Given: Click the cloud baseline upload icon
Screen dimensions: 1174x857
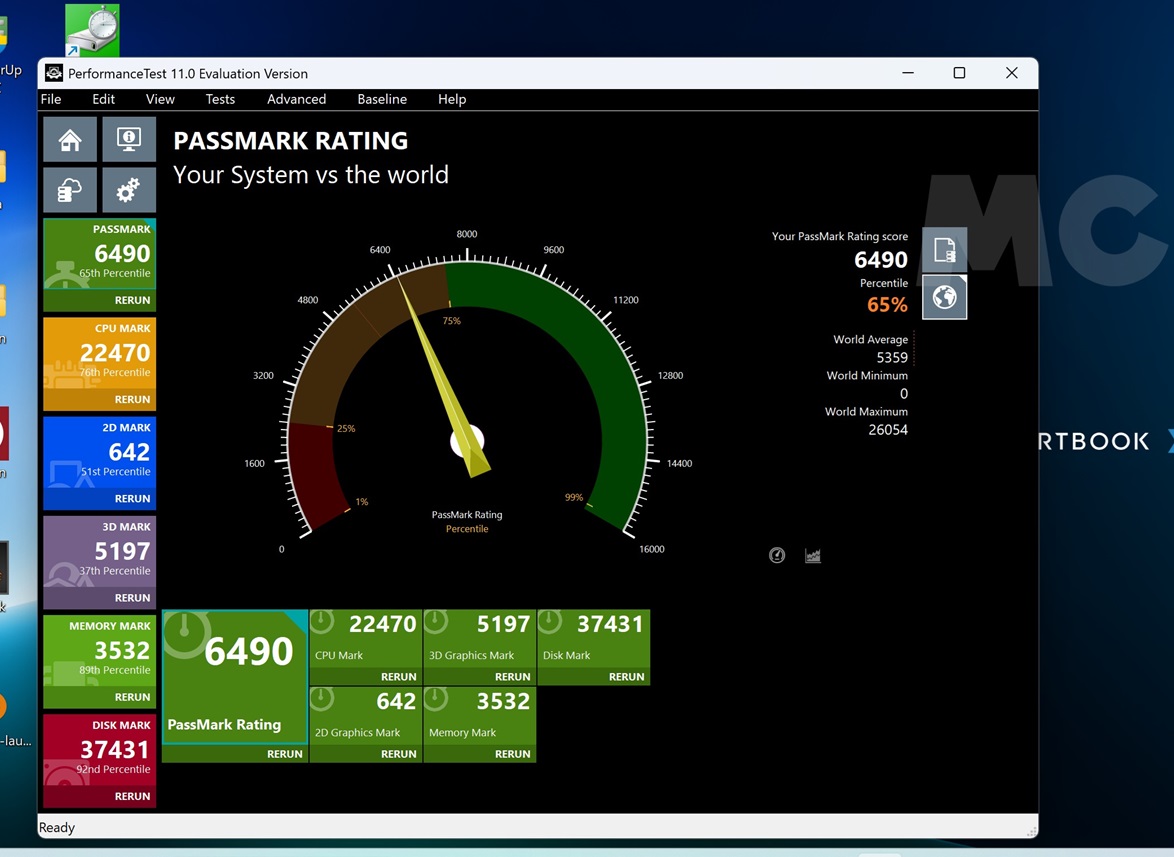Looking at the screenshot, I should (70, 190).
